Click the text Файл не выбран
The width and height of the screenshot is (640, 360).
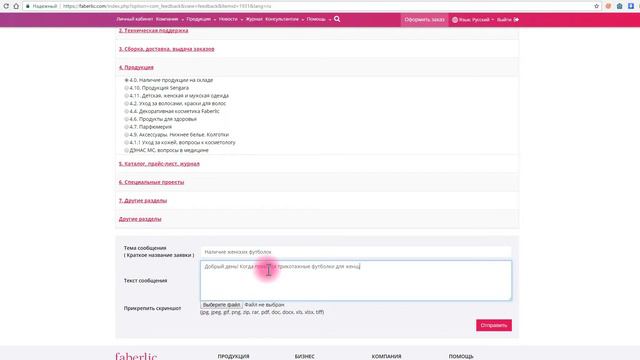pos(264,305)
